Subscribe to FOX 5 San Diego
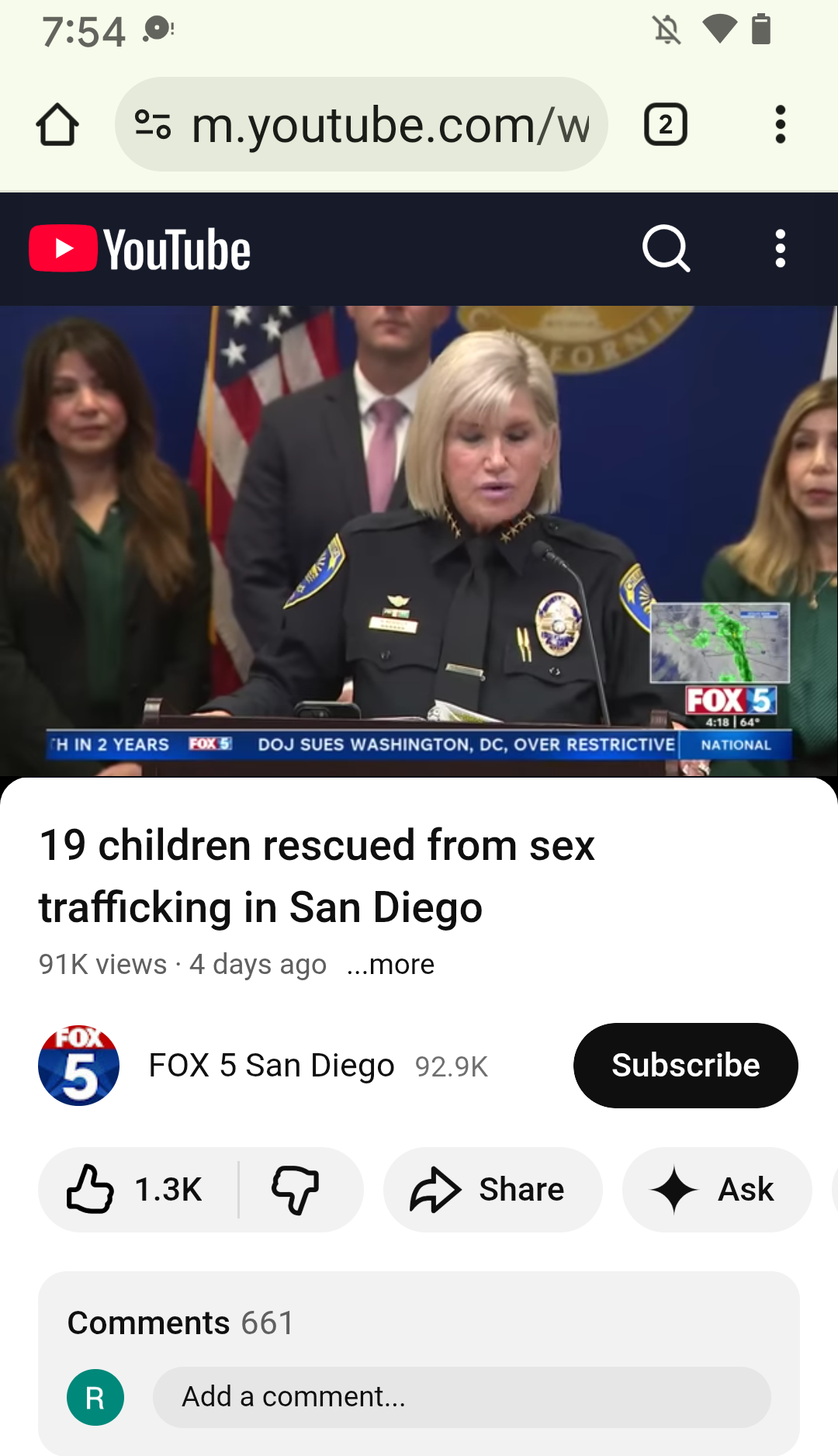The height and width of the screenshot is (1456, 838). click(686, 1065)
